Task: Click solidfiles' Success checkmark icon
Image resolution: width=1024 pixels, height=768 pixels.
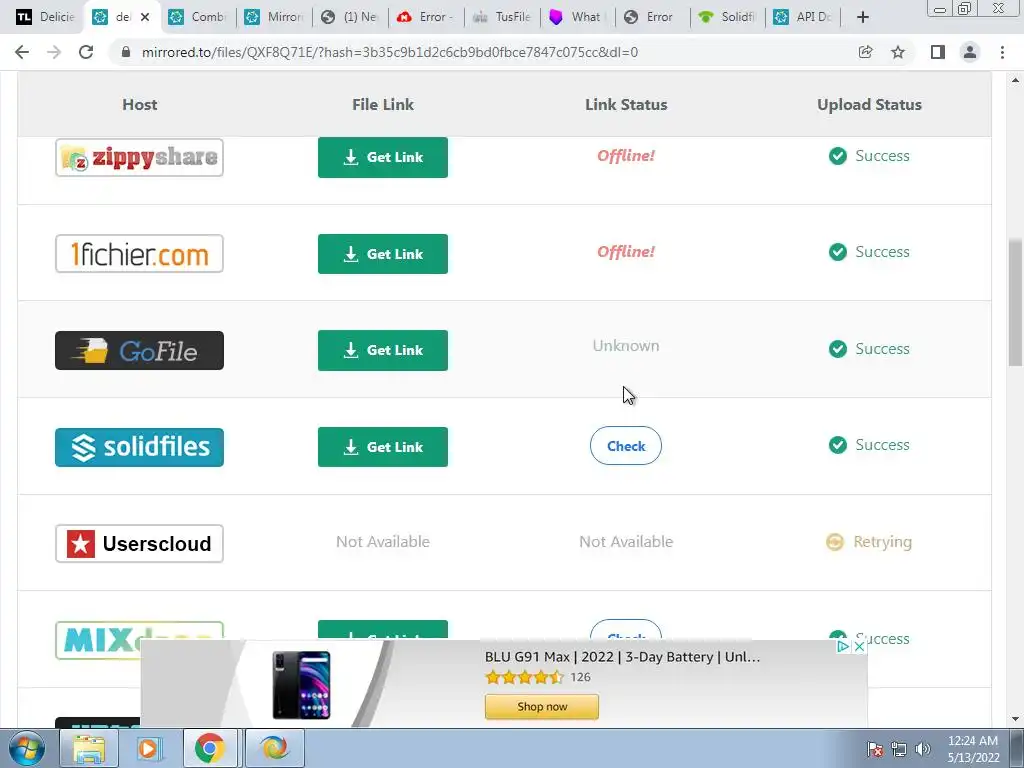Action: [x=838, y=445]
